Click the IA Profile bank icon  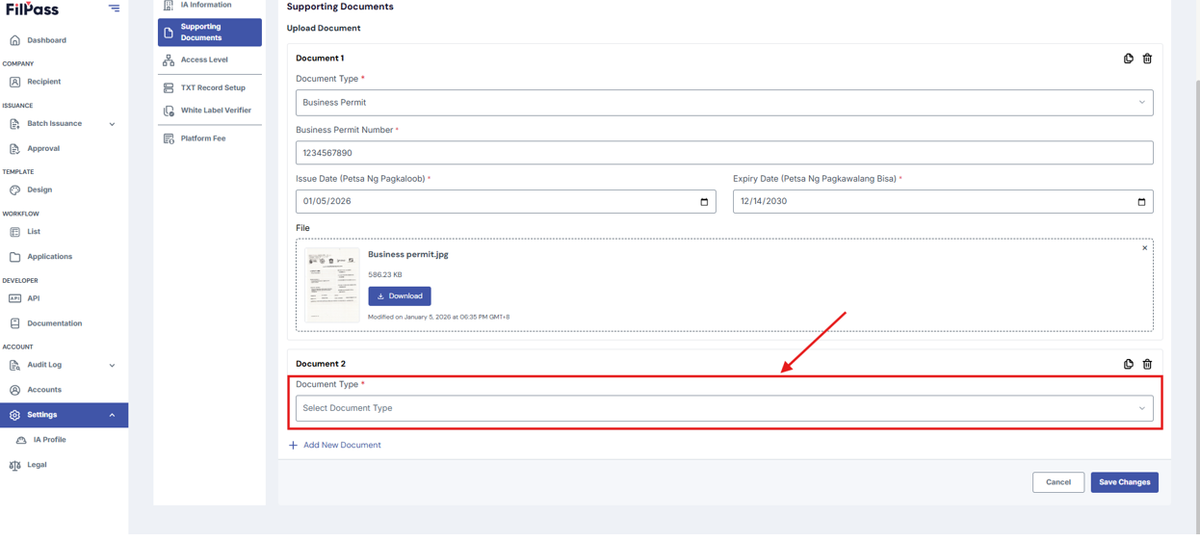pyautogui.click(x=22, y=440)
